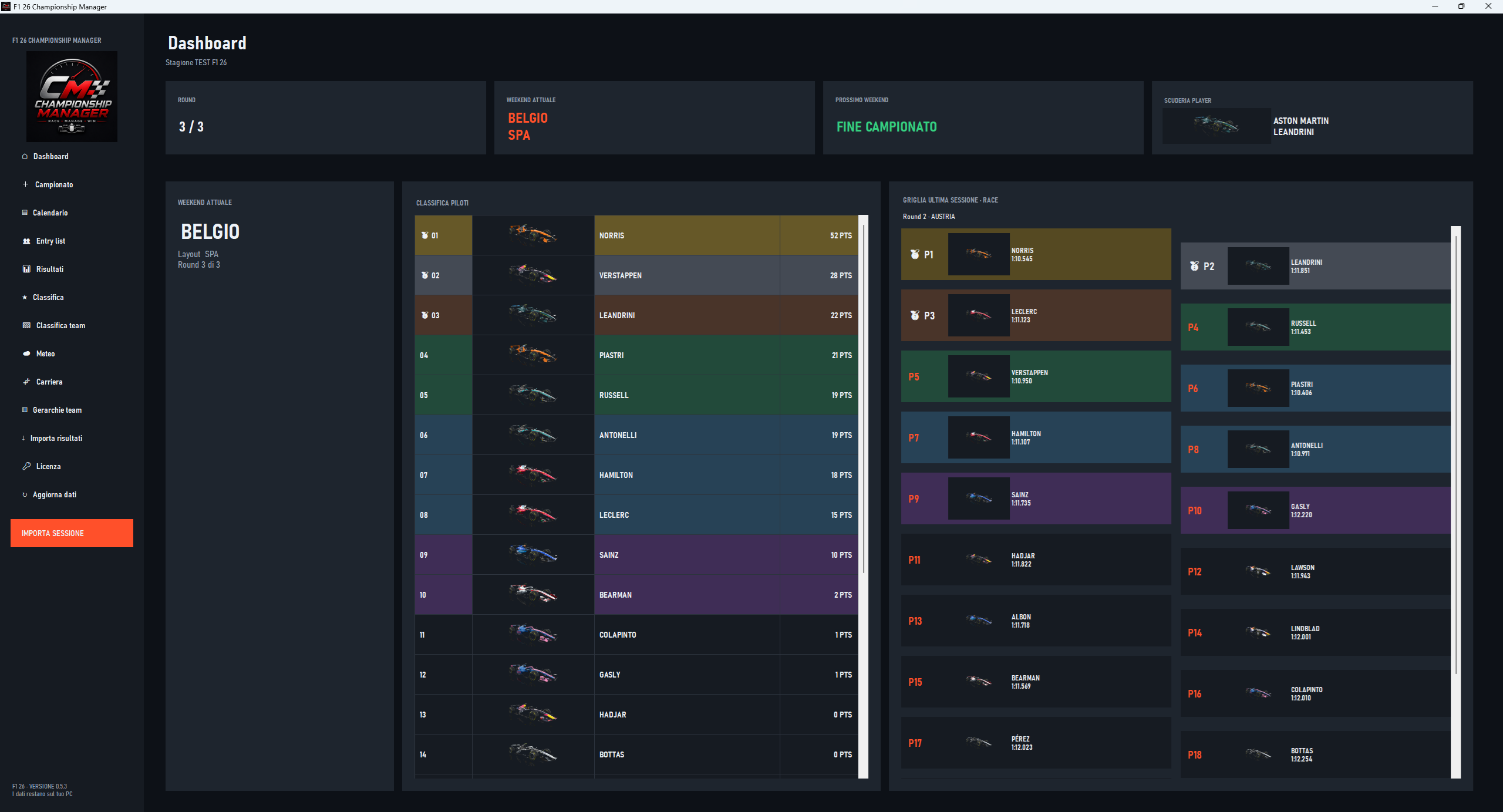The height and width of the screenshot is (812, 1503).
Task: Click the Belgio Spa current weekend card
Action: click(654, 117)
